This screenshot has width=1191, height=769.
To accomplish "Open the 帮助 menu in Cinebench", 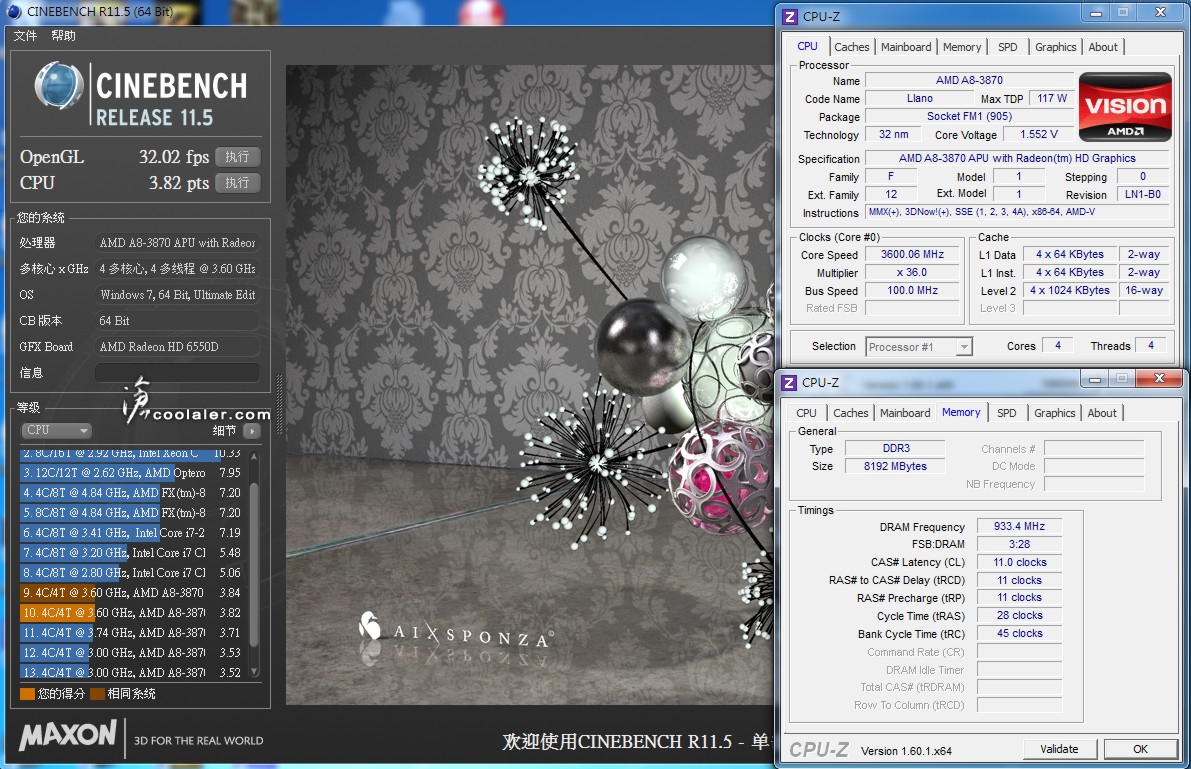I will pos(63,36).
